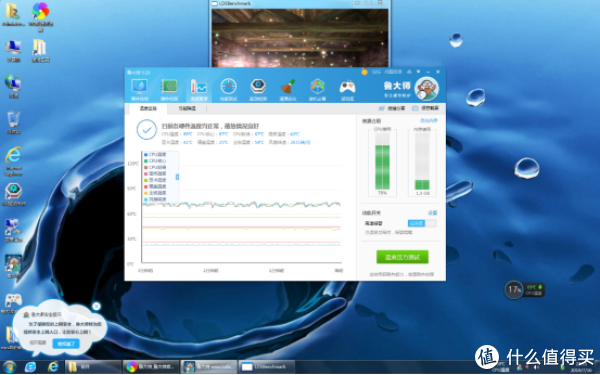Open the hardware detection circuit board icon
The image size is (600, 375).
(169, 90)
